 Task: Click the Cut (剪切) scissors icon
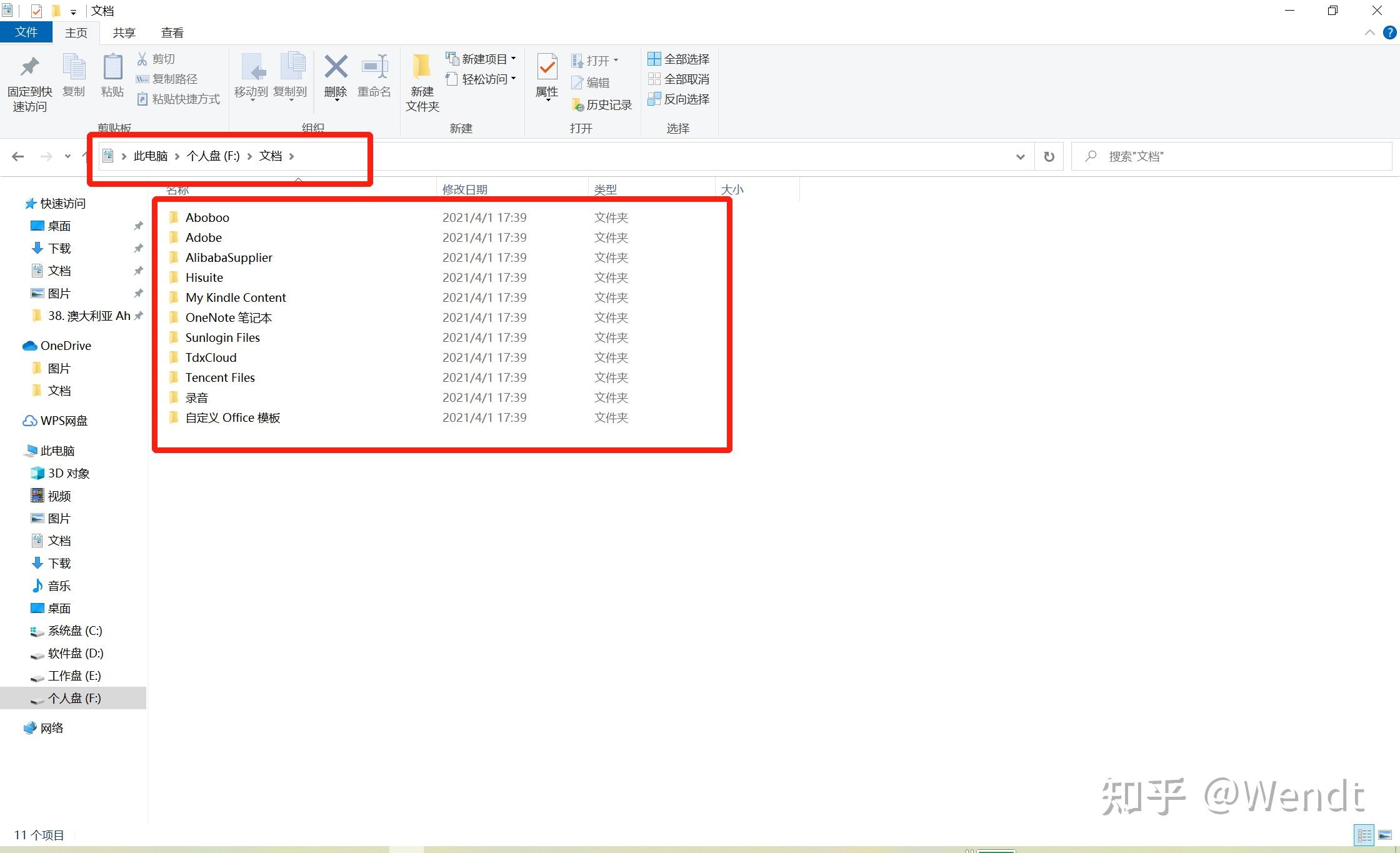[142, 59]
